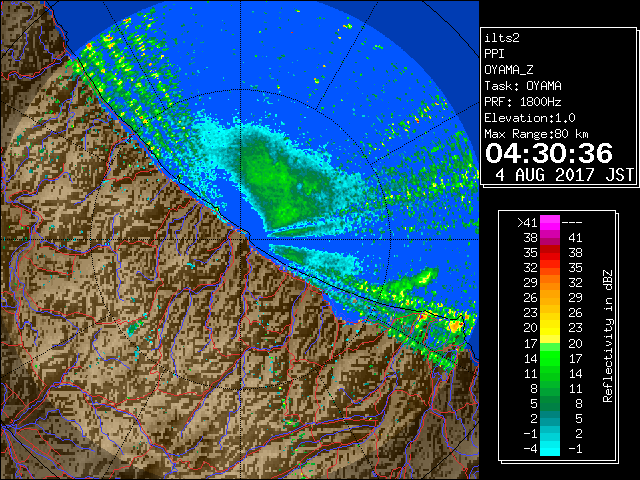Select the "PPI" scan type text
Screen dimensions: 640x480
point(494,54)
